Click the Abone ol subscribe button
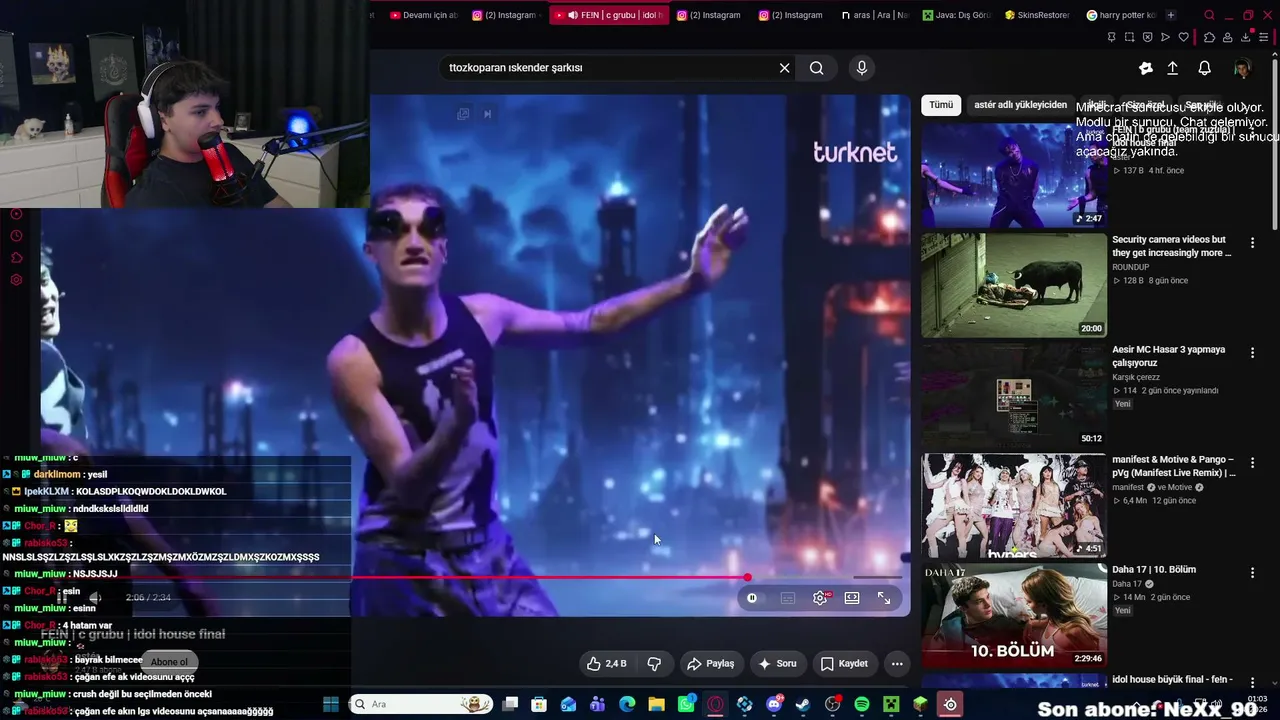 pos(169,662)
